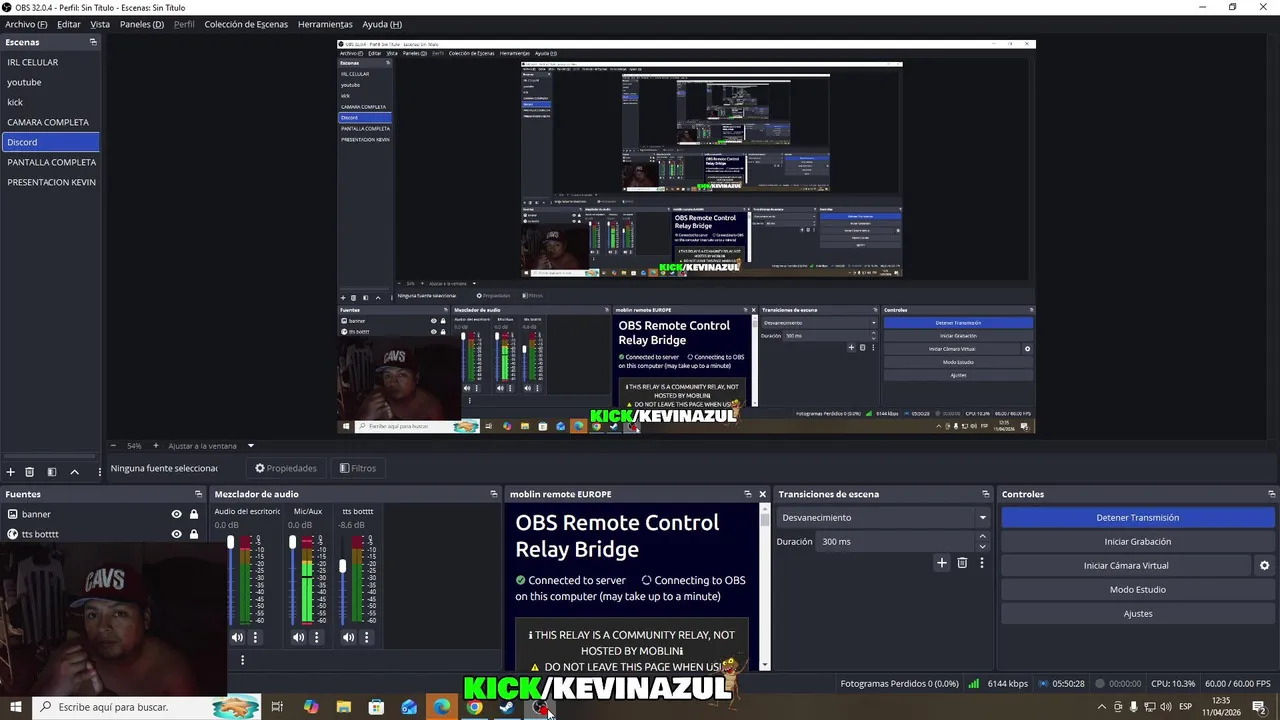Screen dimensions: 1280x720
Task: Open source Filtros button
Action: coord(358,468)
